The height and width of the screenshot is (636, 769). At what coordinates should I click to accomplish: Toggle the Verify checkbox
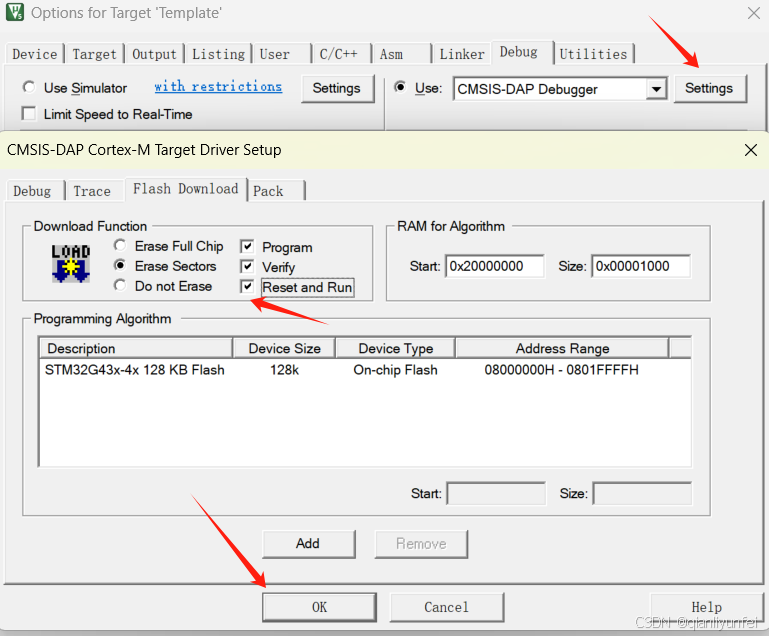click(x=247, y=266)
